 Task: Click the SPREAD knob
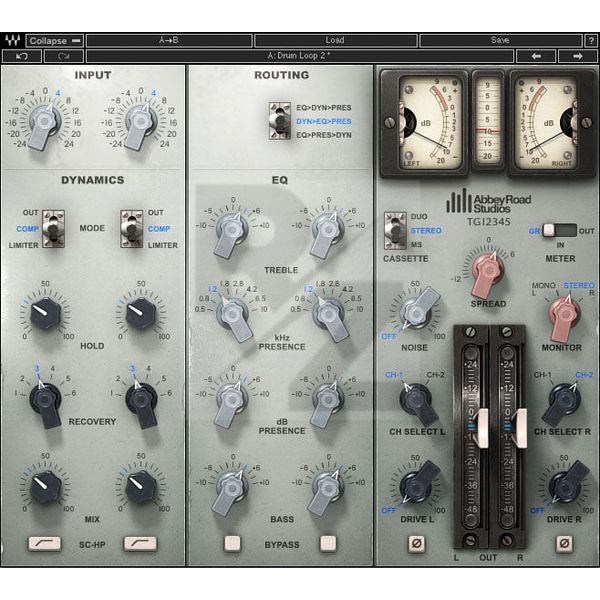(x=487, y=272)
